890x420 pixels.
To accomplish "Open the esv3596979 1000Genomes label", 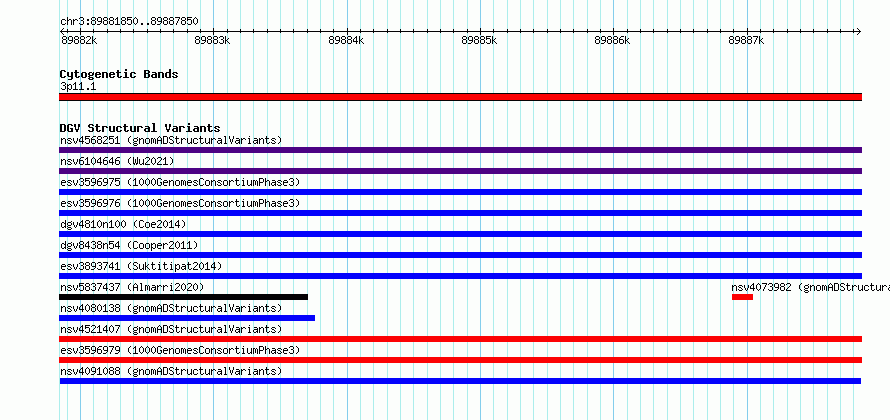I will click(x=180, y=350).
